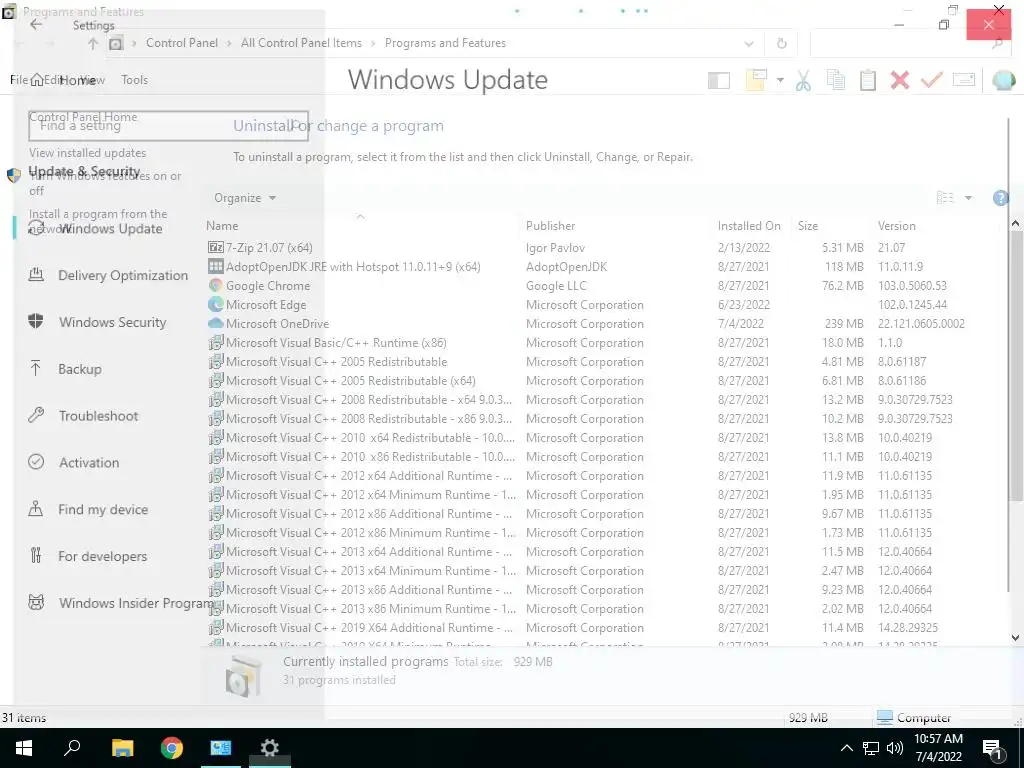Select the AdoptOpenJDK JRE program icon
The width and height of the screenshot is (1024, 768).
pos(216,266)
